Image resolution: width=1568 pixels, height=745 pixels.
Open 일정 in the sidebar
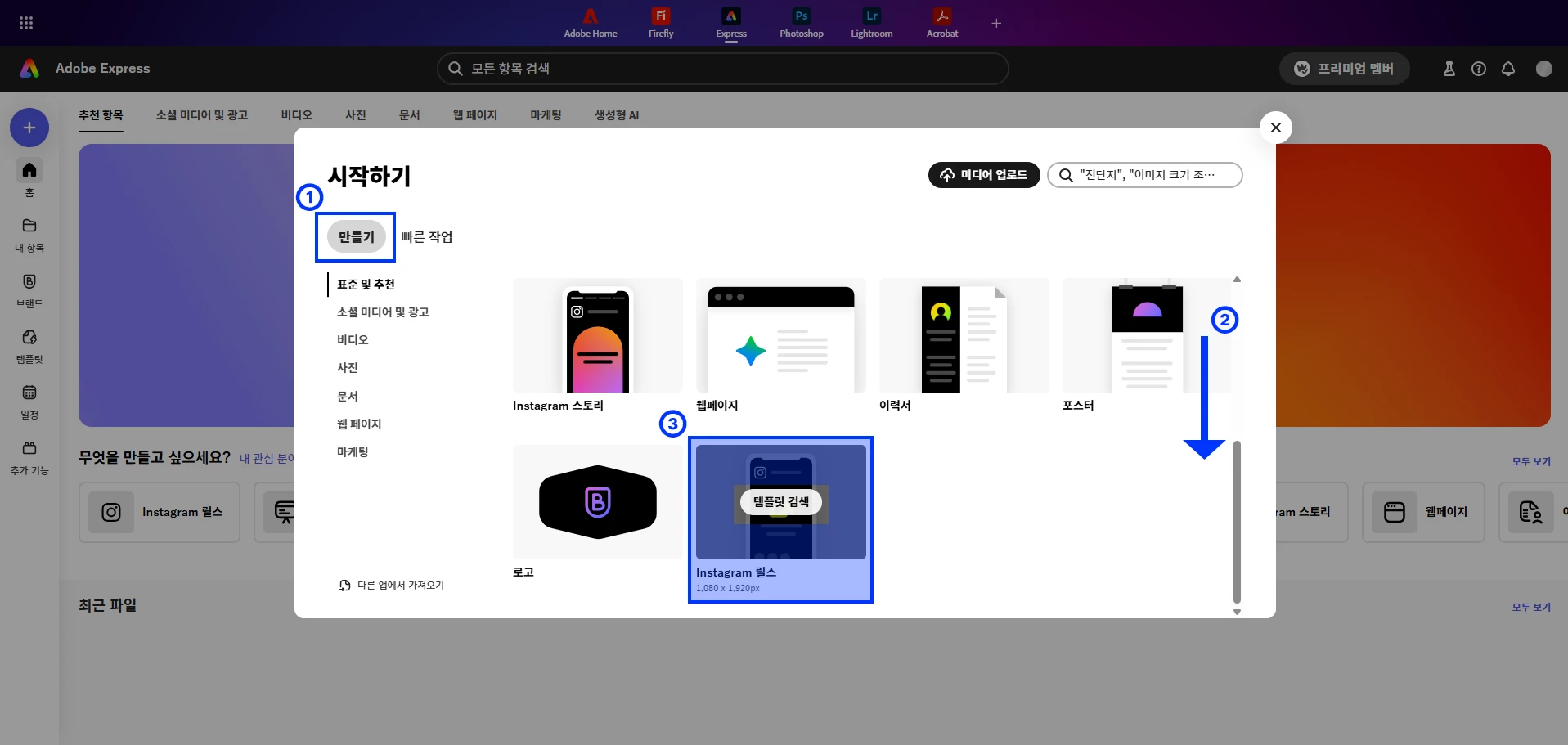coord(29,402)
